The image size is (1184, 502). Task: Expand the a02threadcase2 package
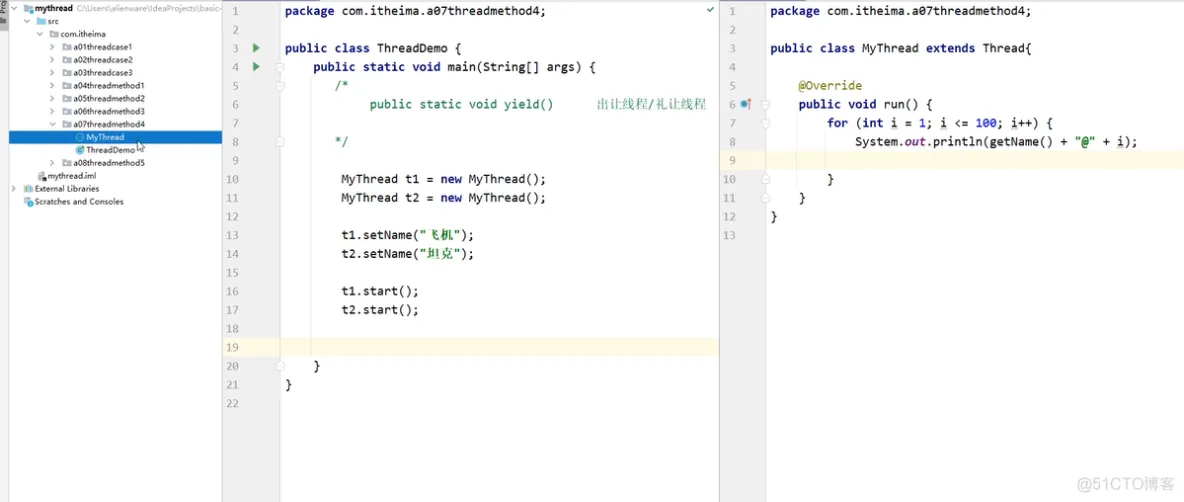pos(52,60)
